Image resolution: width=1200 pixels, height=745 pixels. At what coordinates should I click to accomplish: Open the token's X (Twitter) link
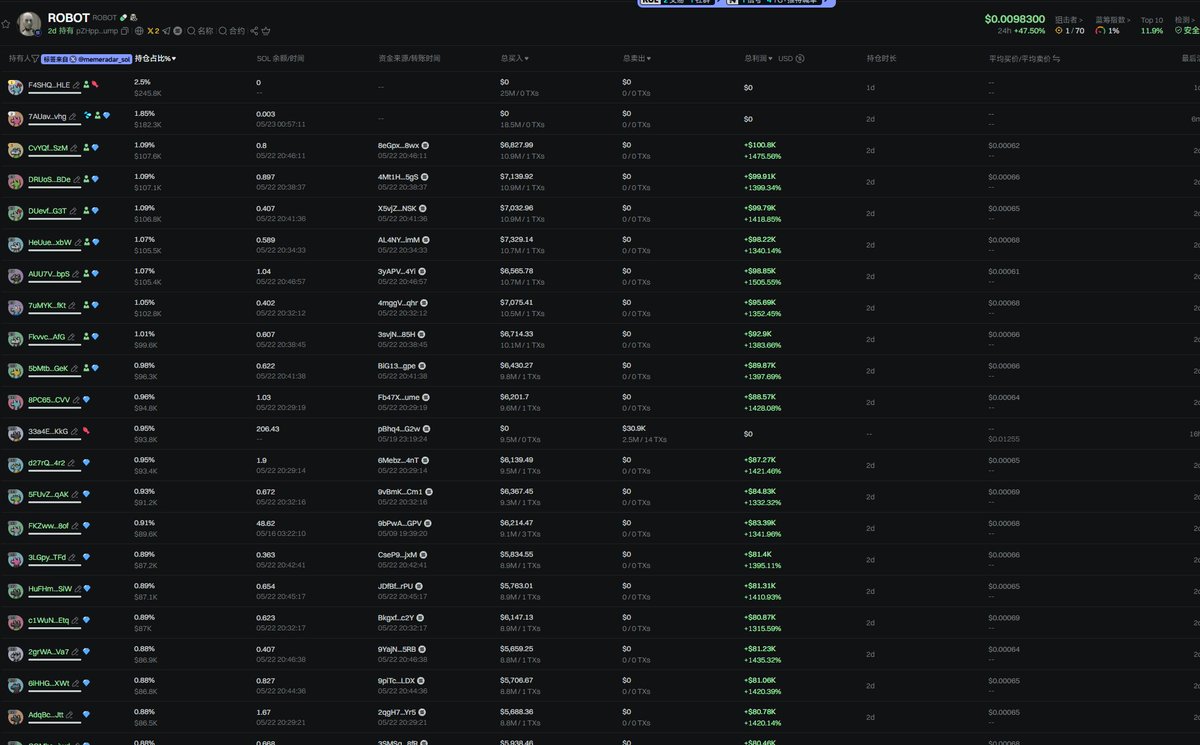154,31
